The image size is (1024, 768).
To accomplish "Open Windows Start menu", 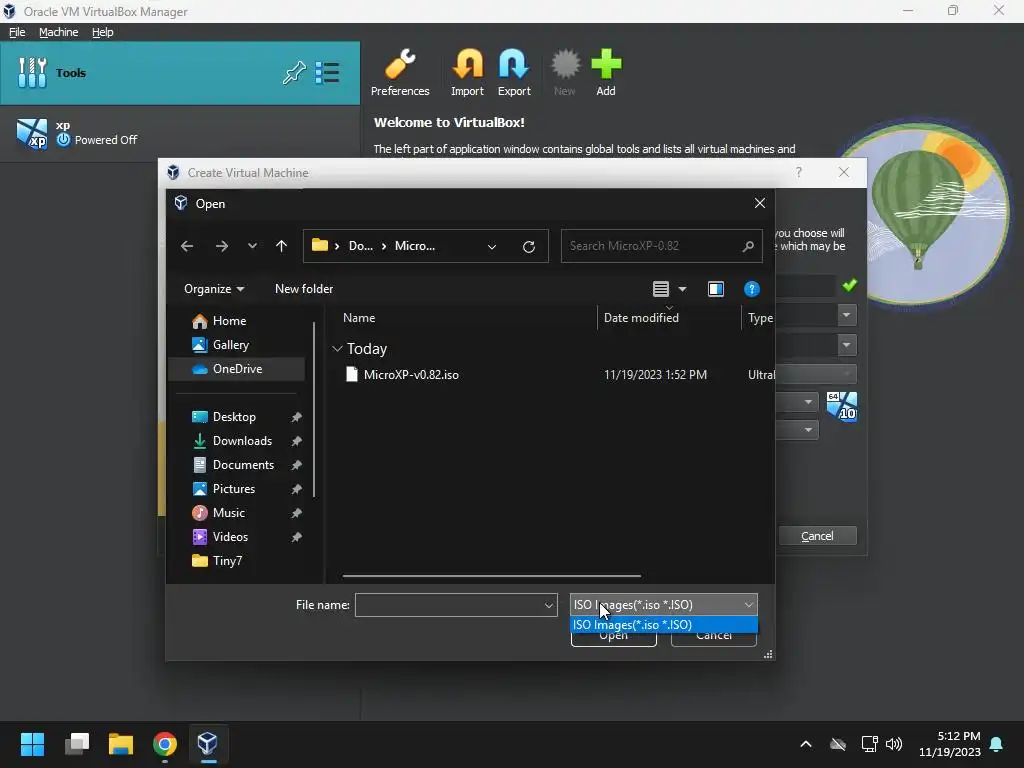I will [x=32, y=744].
